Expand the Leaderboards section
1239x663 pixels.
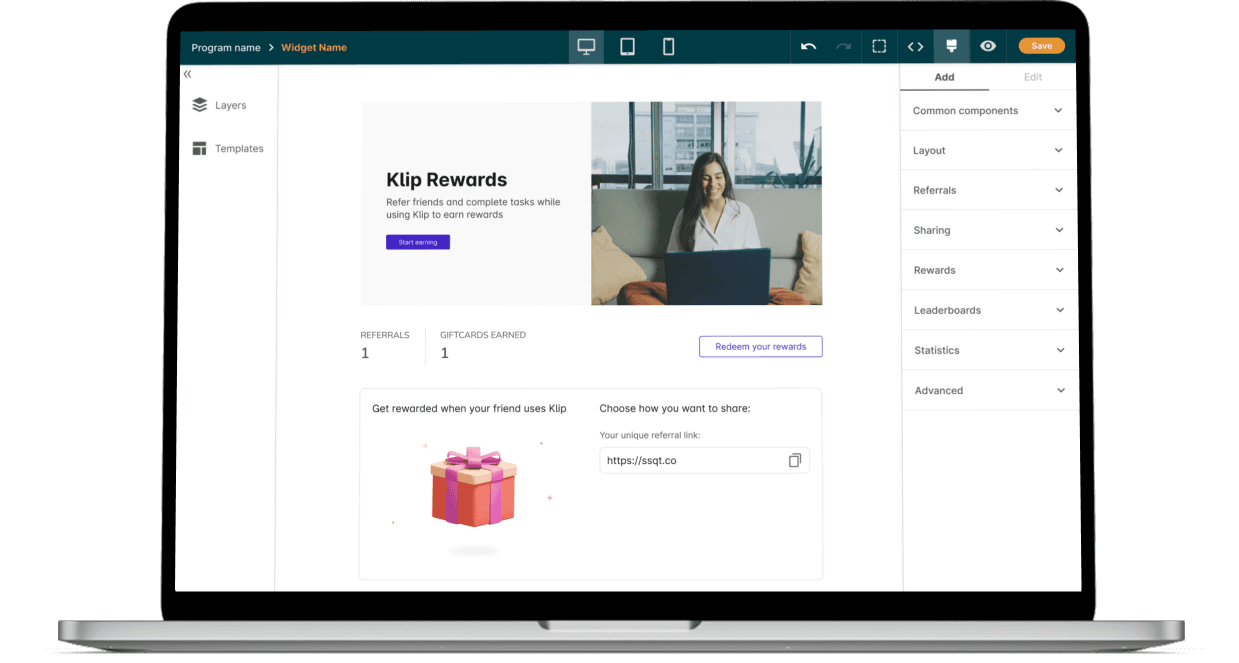coord(988,310)
